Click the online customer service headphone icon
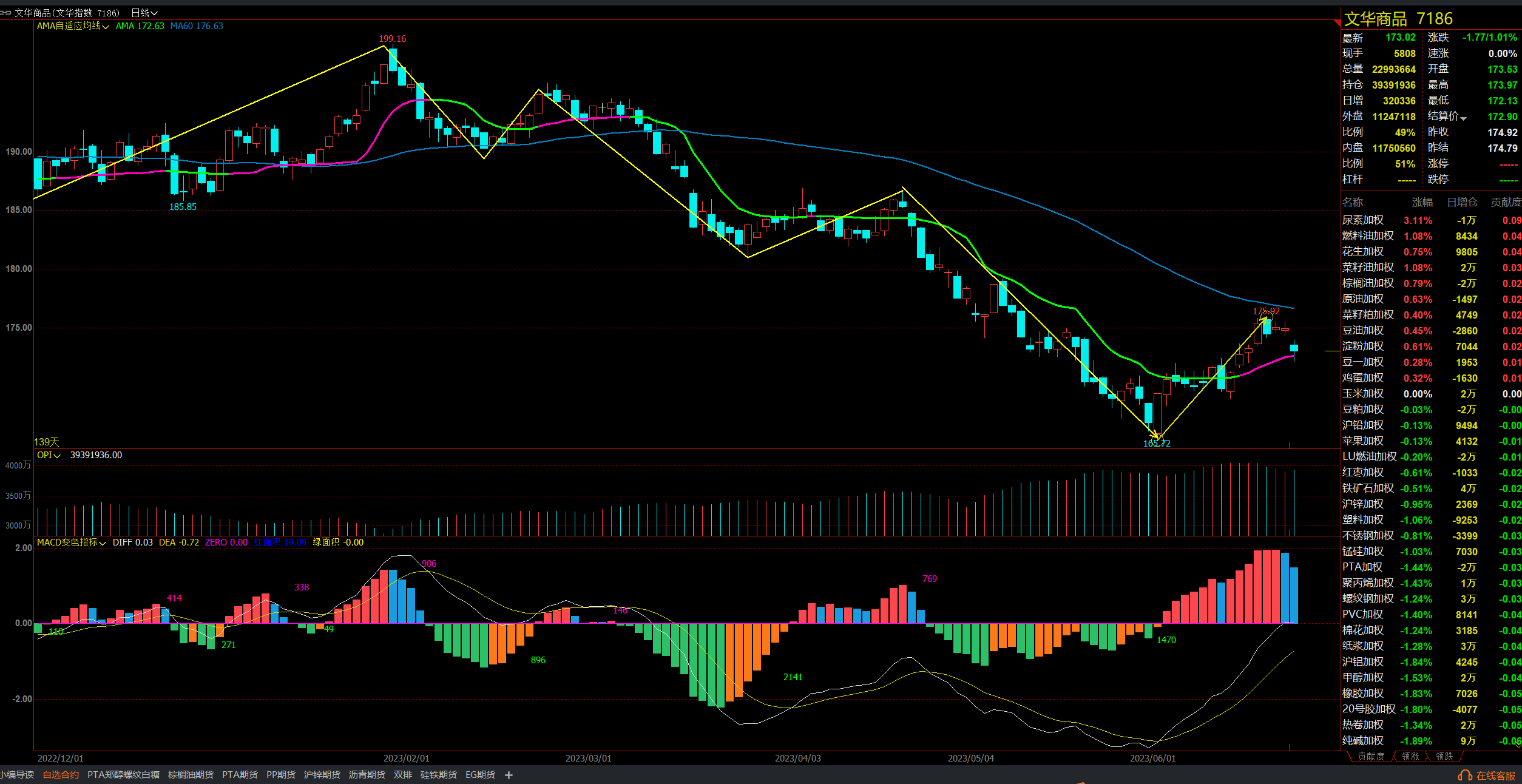1522x784 pixels. pyautogui.click(x=1465, y=776)
